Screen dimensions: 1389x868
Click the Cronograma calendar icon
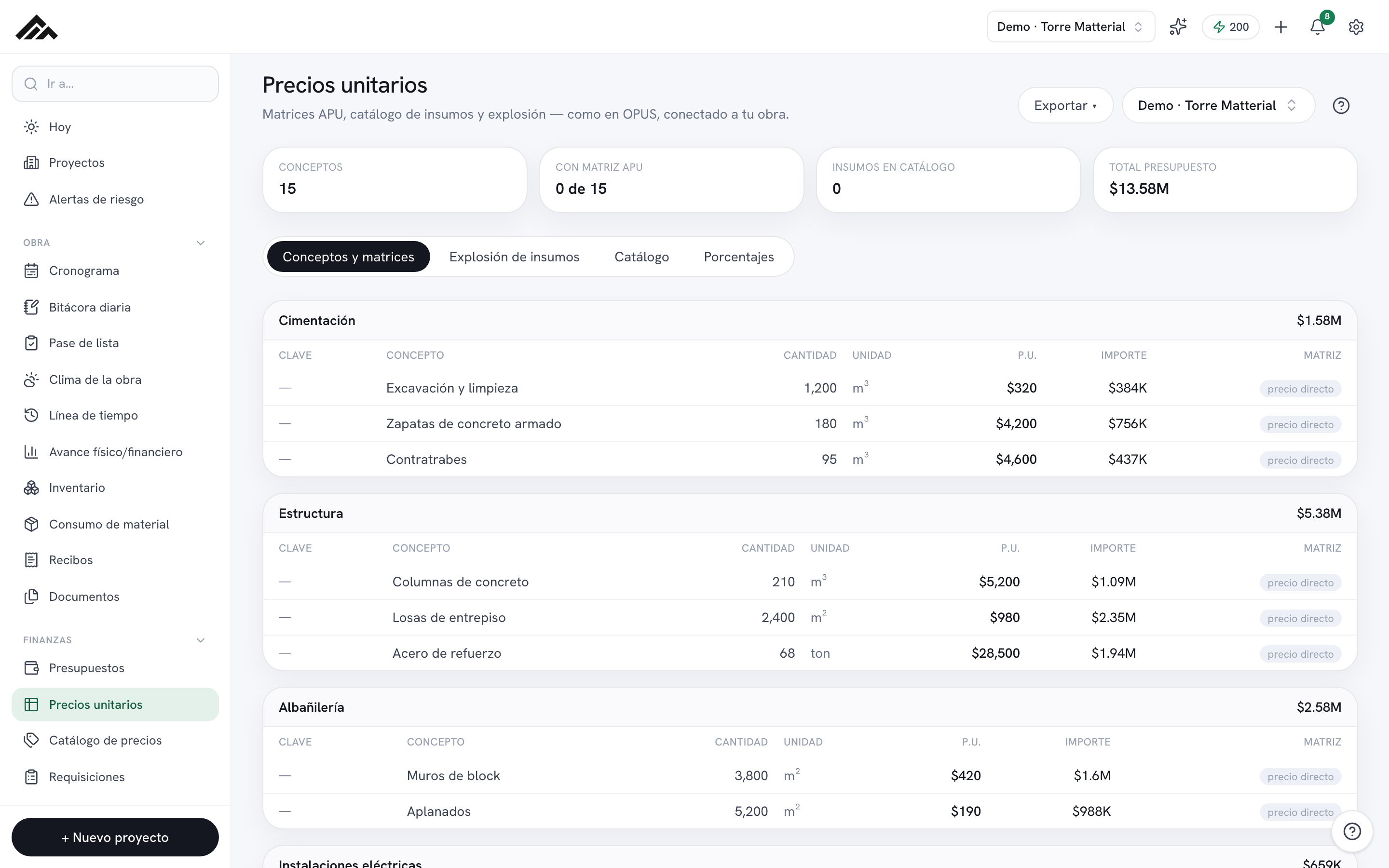pos(31,271)
